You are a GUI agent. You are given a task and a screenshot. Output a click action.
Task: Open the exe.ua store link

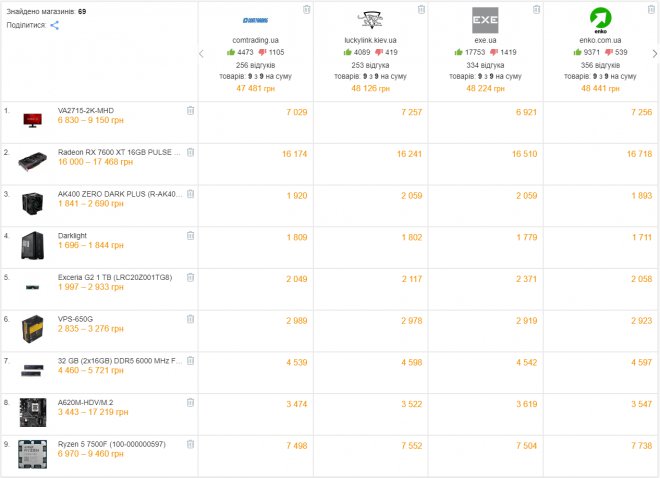tap(486, 41)
